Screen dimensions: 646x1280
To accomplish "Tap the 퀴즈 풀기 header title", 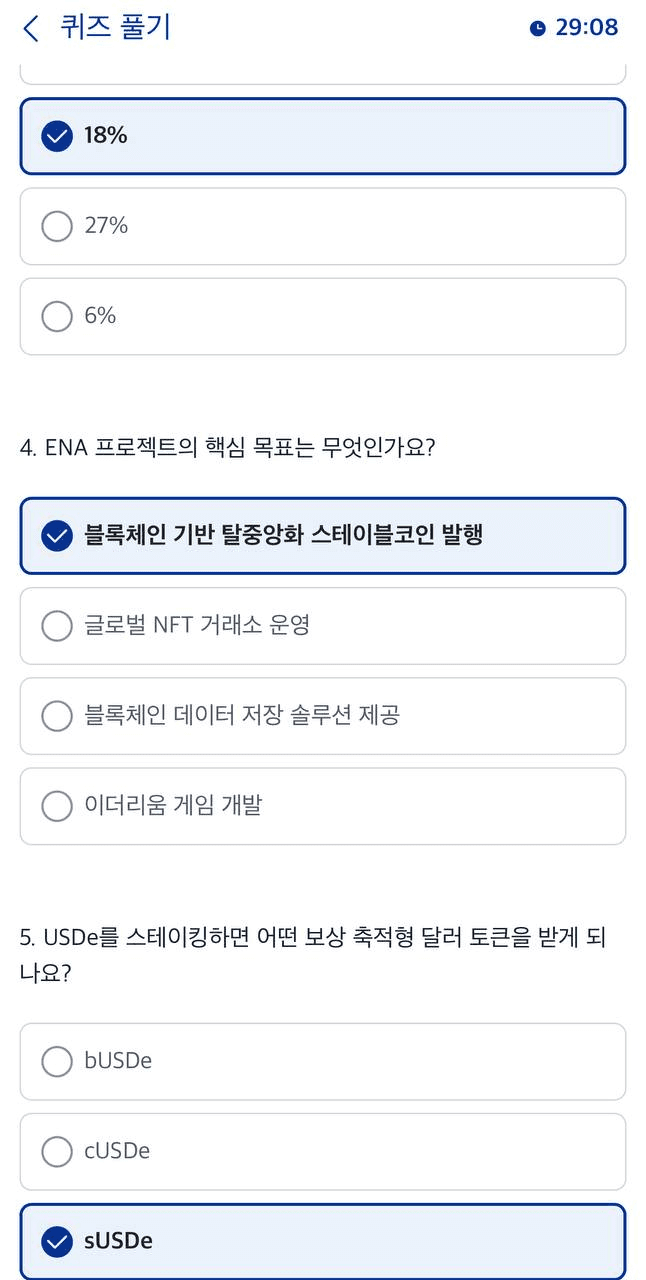I will coord(116,27).
